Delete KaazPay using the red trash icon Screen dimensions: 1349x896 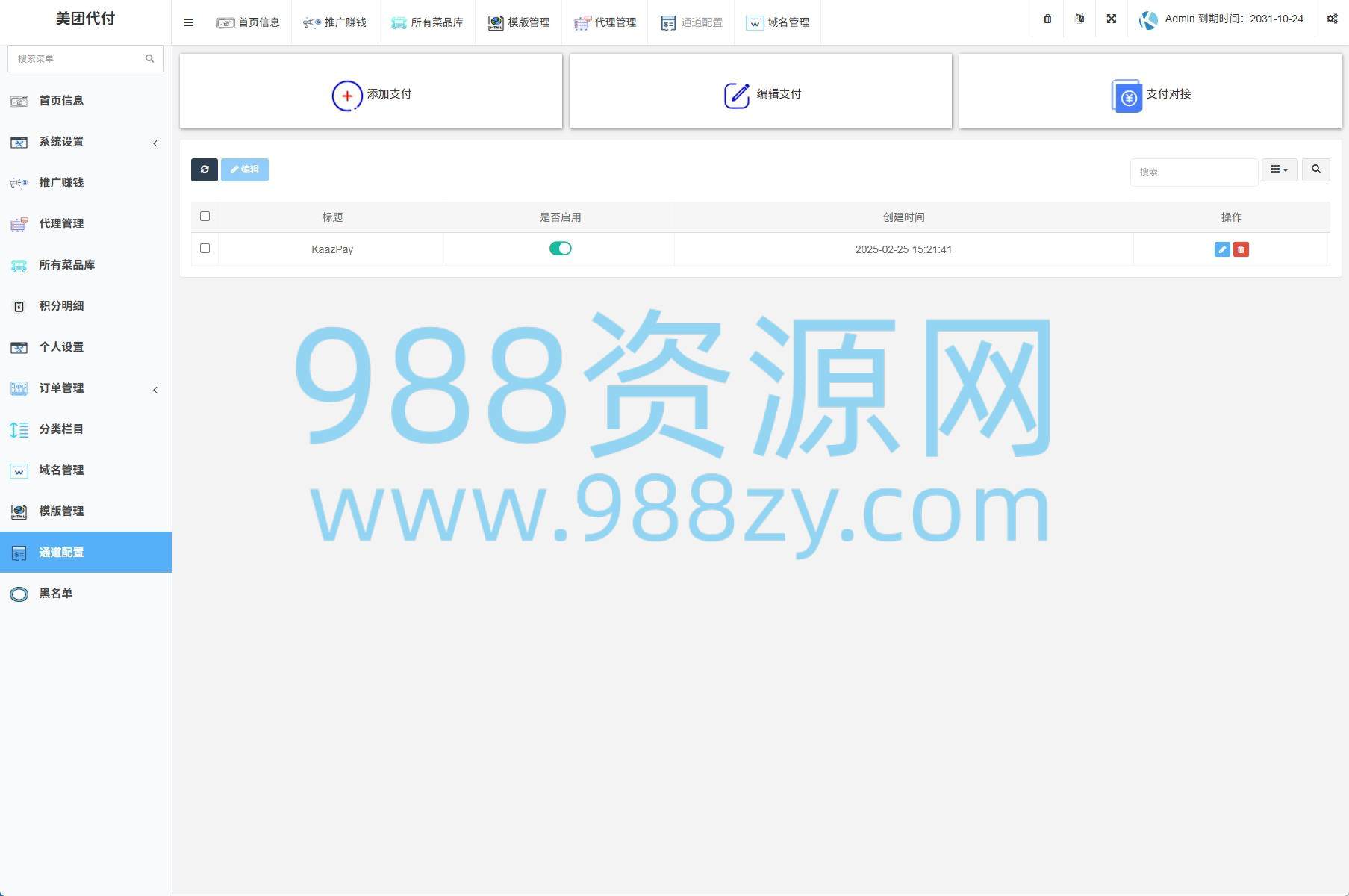pos(1241,249)
